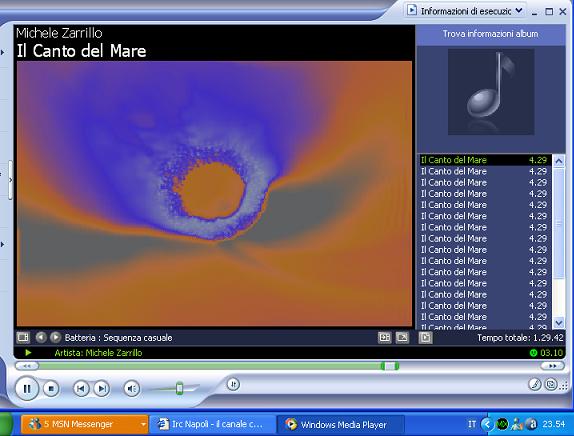Click the MSN Messenger tray icon
Viewport: 574px width, 436px height.
tap(517, 424)
